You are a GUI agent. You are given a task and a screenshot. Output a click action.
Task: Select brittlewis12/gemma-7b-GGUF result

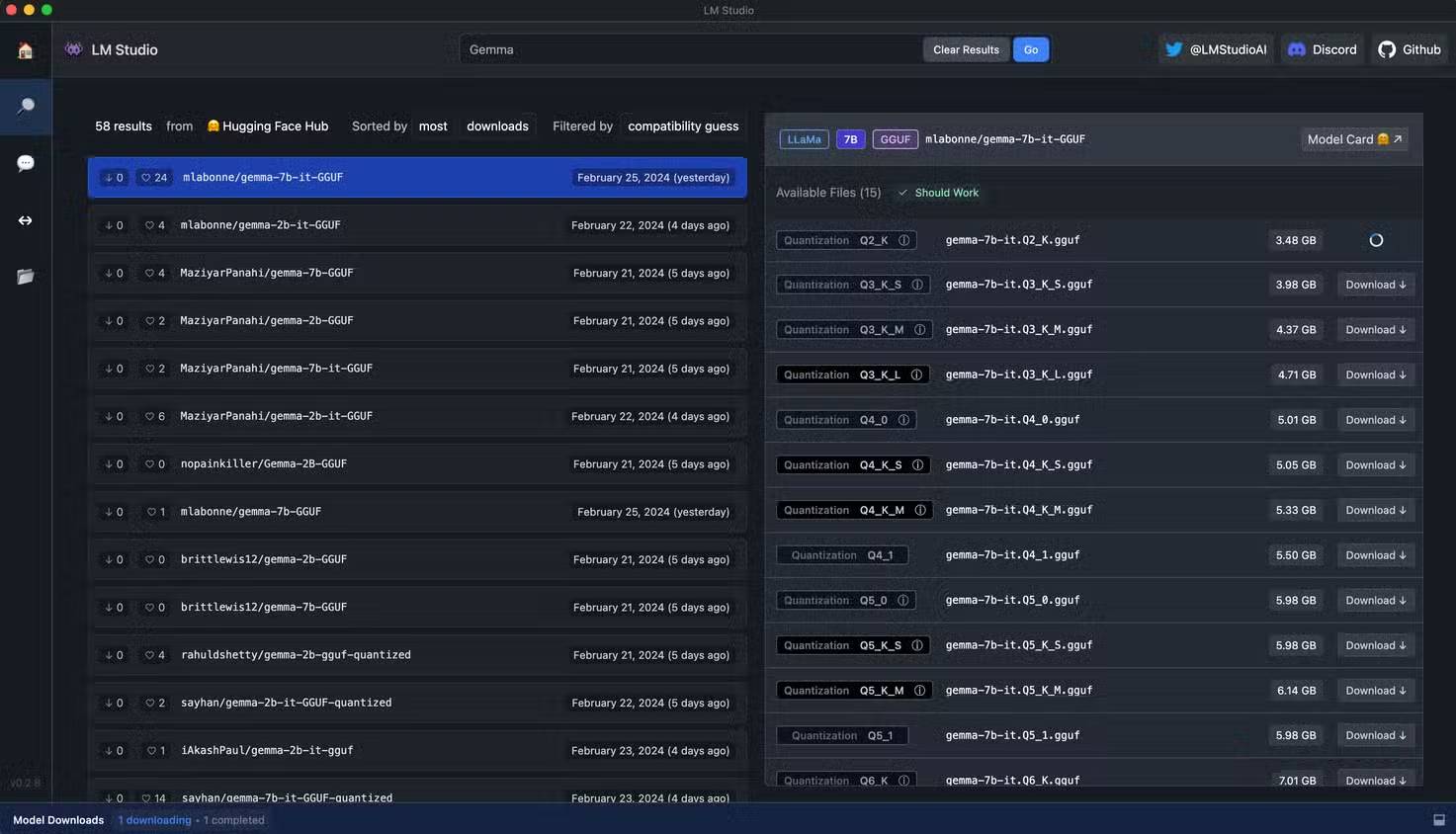(x=417, y=608)
